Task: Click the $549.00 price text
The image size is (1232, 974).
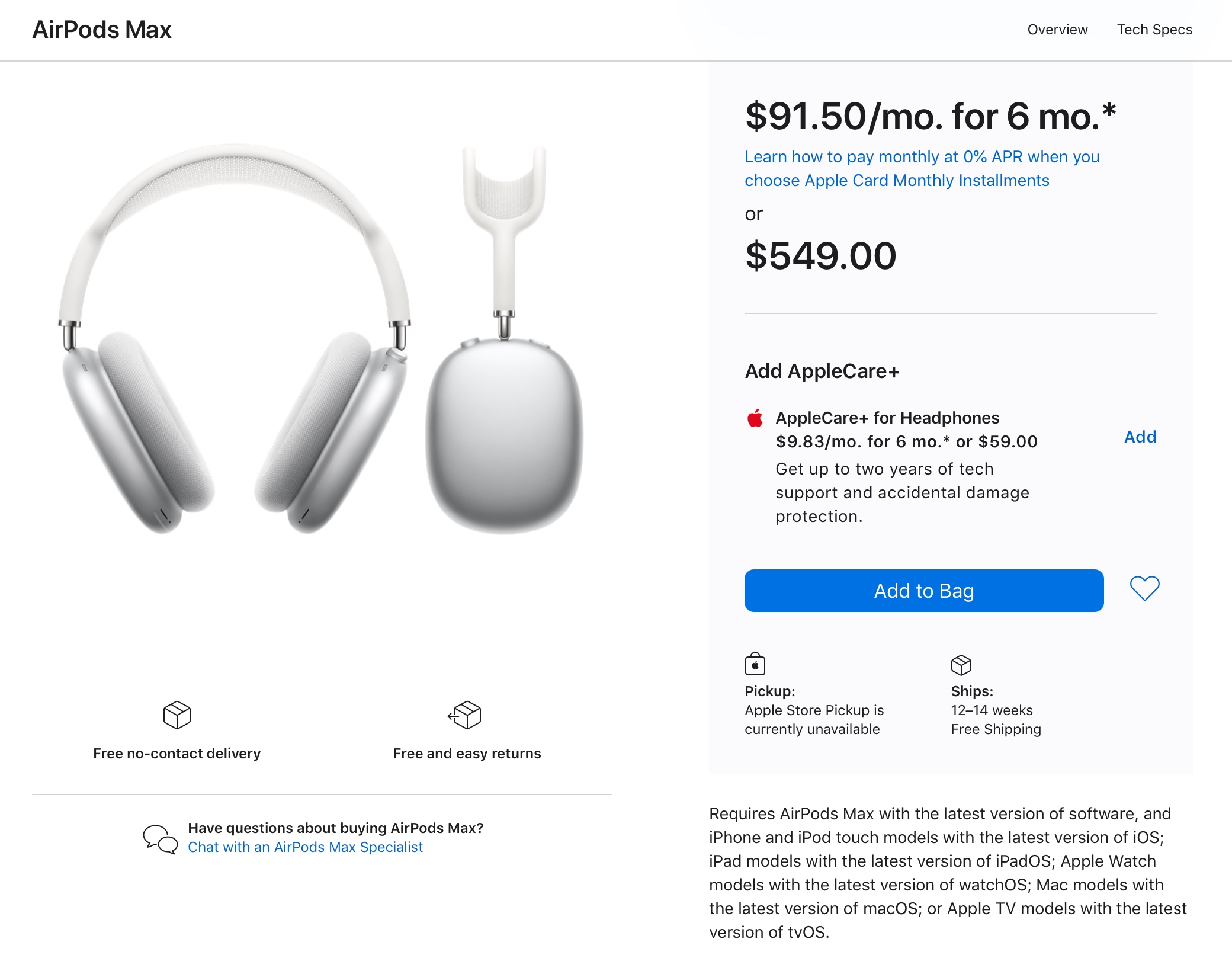Action: [820, 256]
